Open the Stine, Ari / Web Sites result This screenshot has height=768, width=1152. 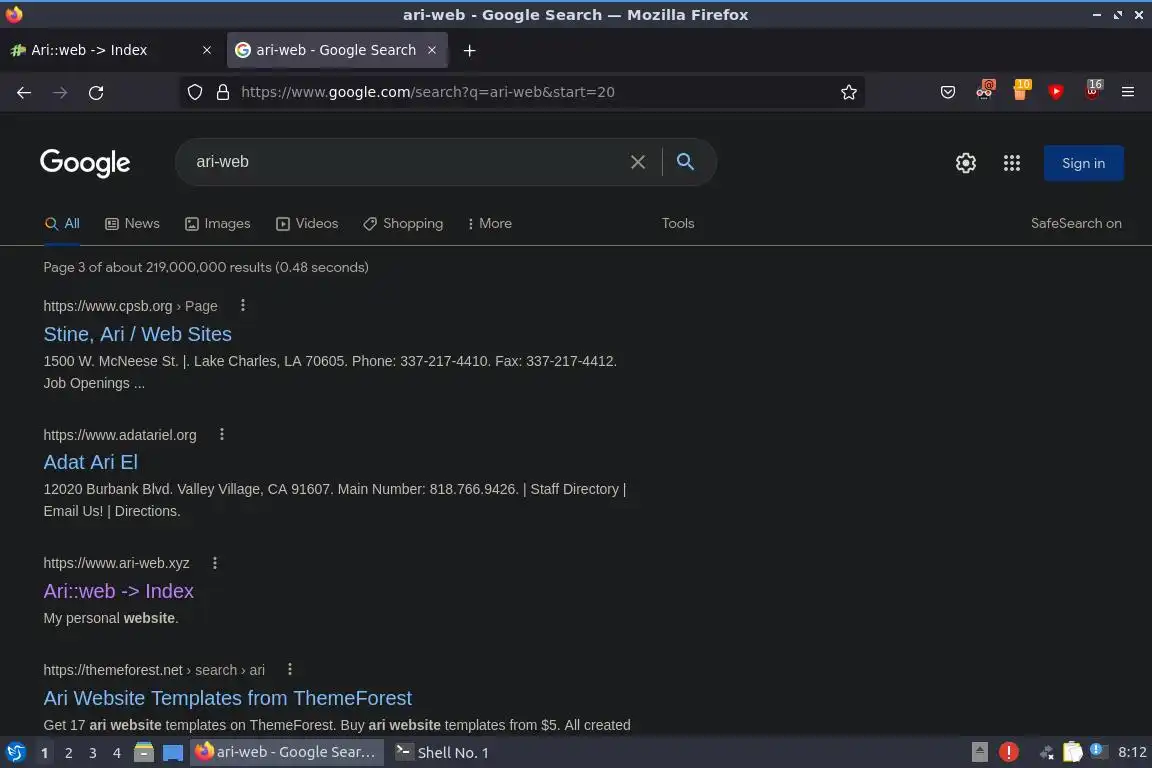pyautogui.click(x=137, y=334)
